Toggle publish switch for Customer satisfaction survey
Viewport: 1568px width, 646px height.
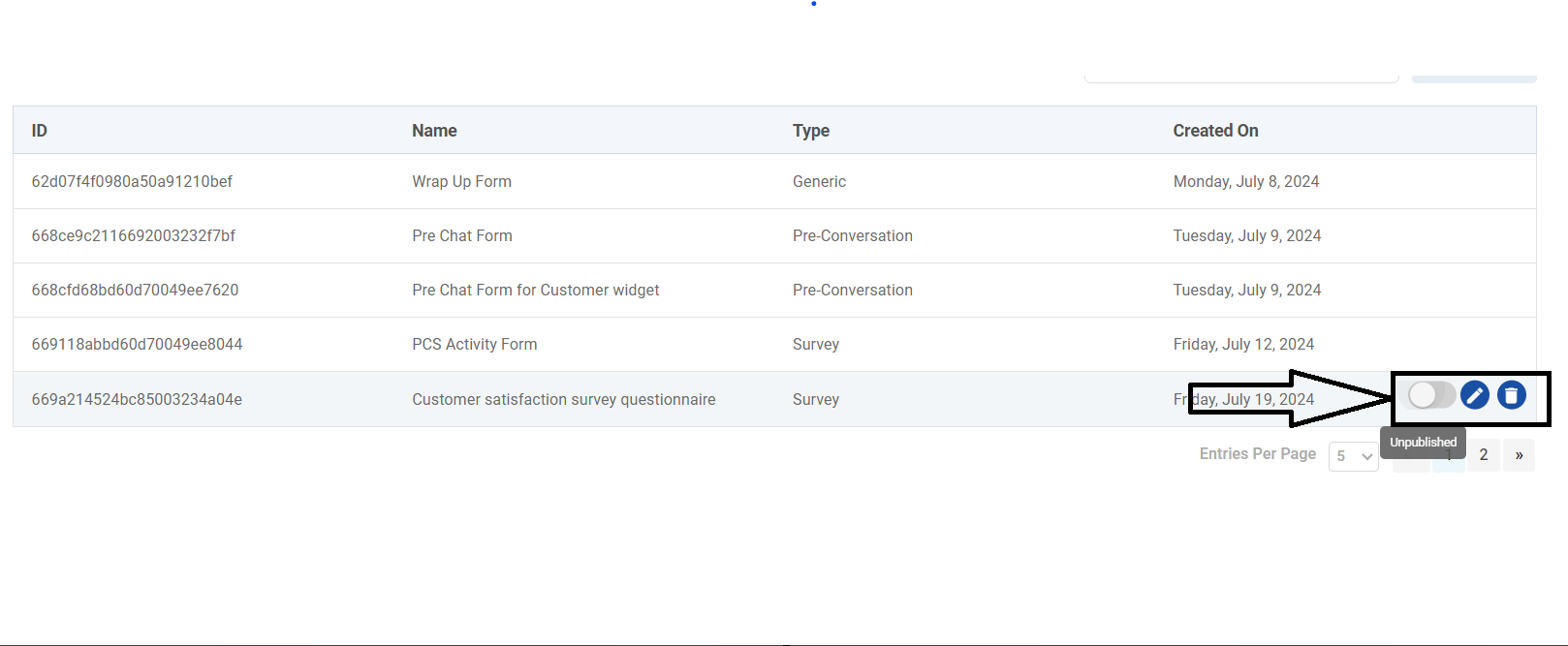[x=1431, y=395]
